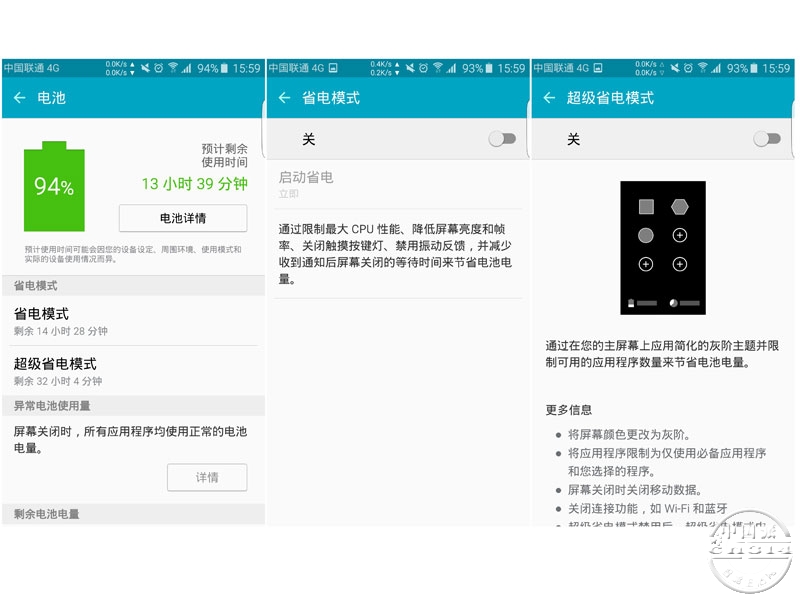The height and width of the screenshot is (600, 800).
Task: Tap the mute icon in the 电池 status bar
Action: 145,68
